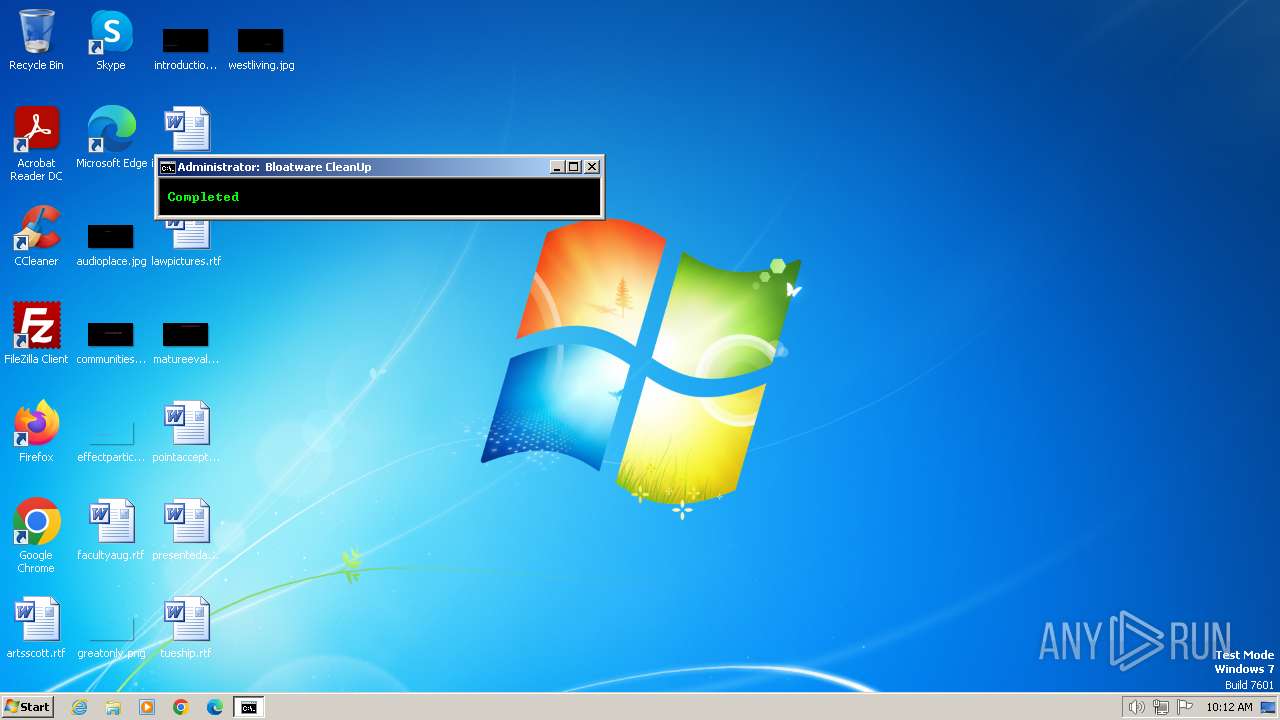Screen dimensions: 1280x720
Task: Close the Bloatware CleanUp window
Action: tap(592, 167)
